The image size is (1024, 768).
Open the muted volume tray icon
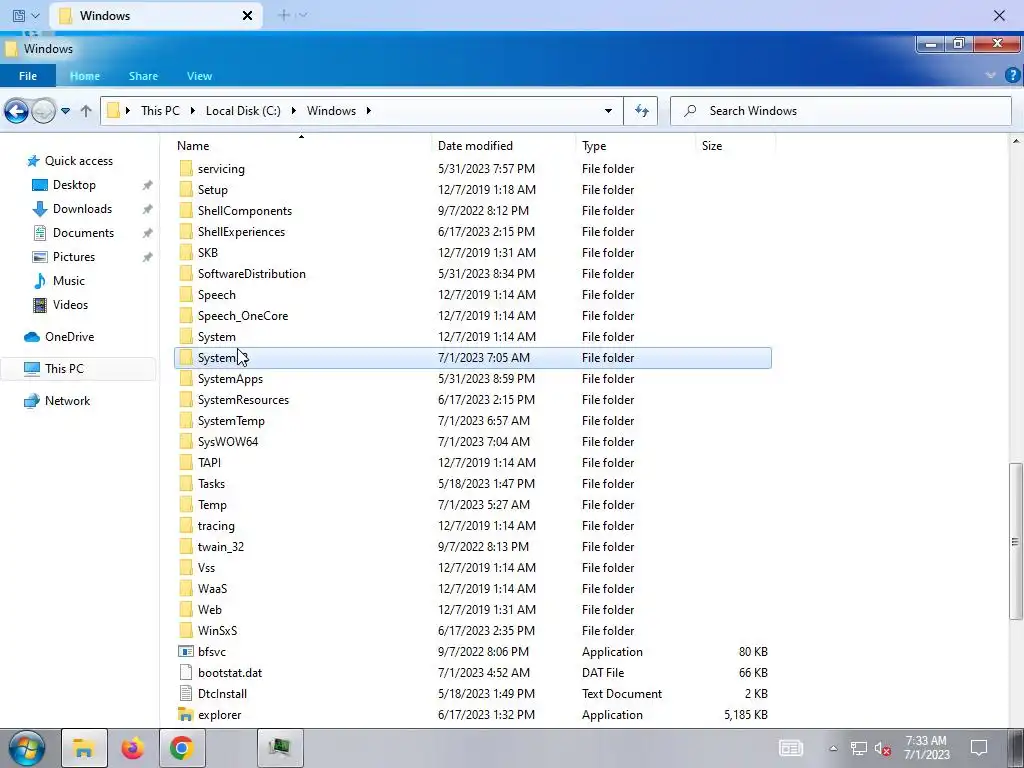point(882,748)
